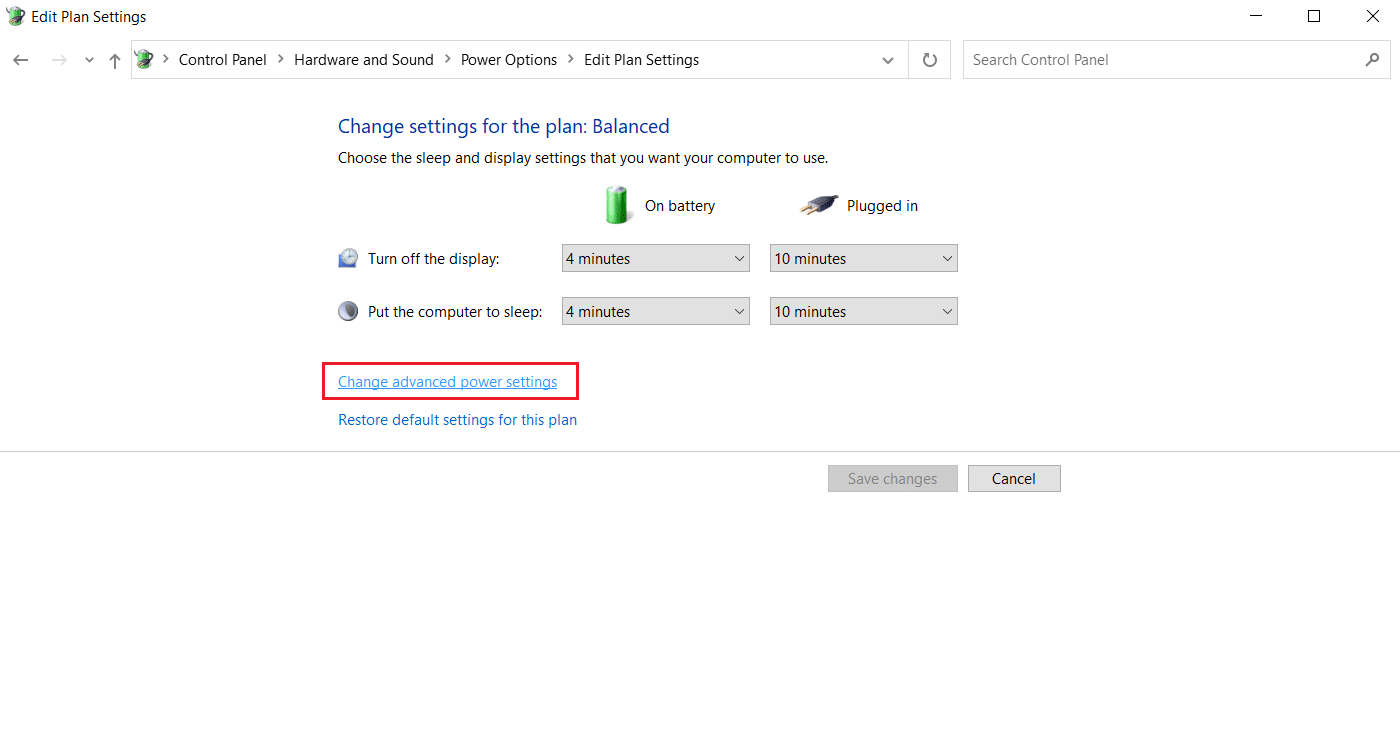
Task: Click the 'Turn off the display:' label
Action: point(434,259)
